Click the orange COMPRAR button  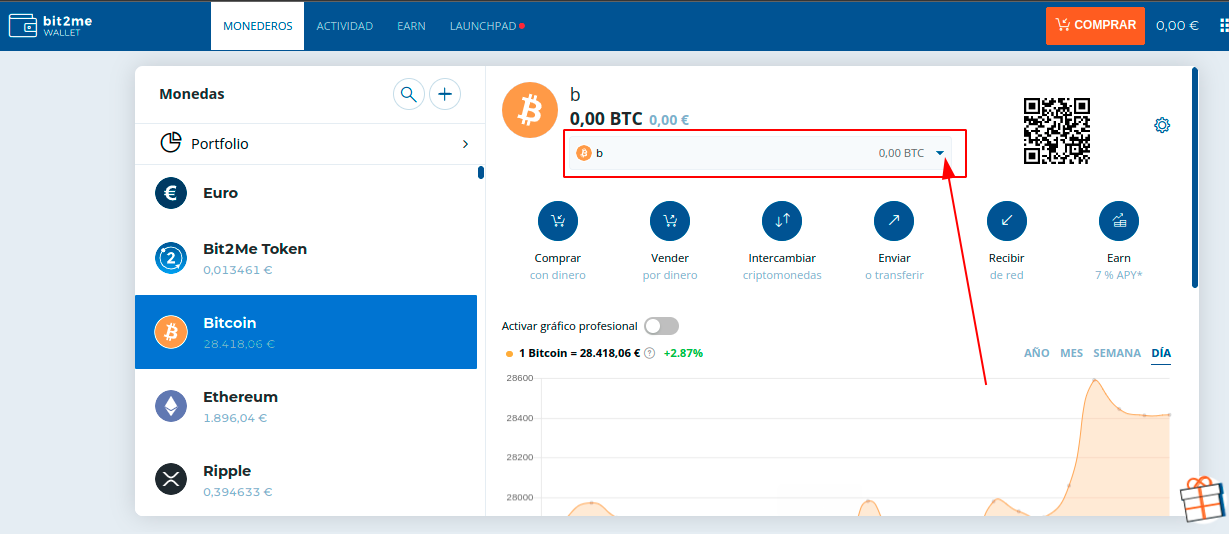tap(1095, 25)
